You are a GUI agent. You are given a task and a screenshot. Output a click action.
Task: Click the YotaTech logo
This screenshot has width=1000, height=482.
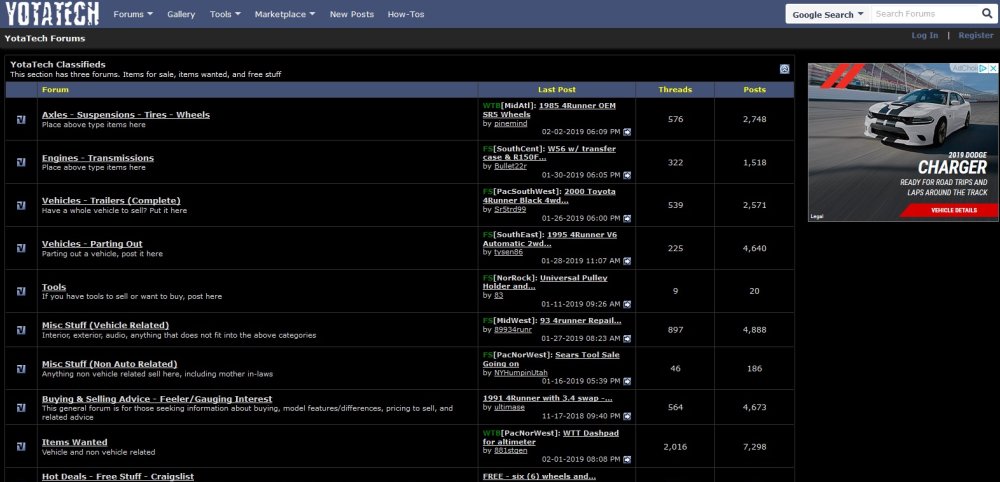pyautogui.click(x=52, y=13)
